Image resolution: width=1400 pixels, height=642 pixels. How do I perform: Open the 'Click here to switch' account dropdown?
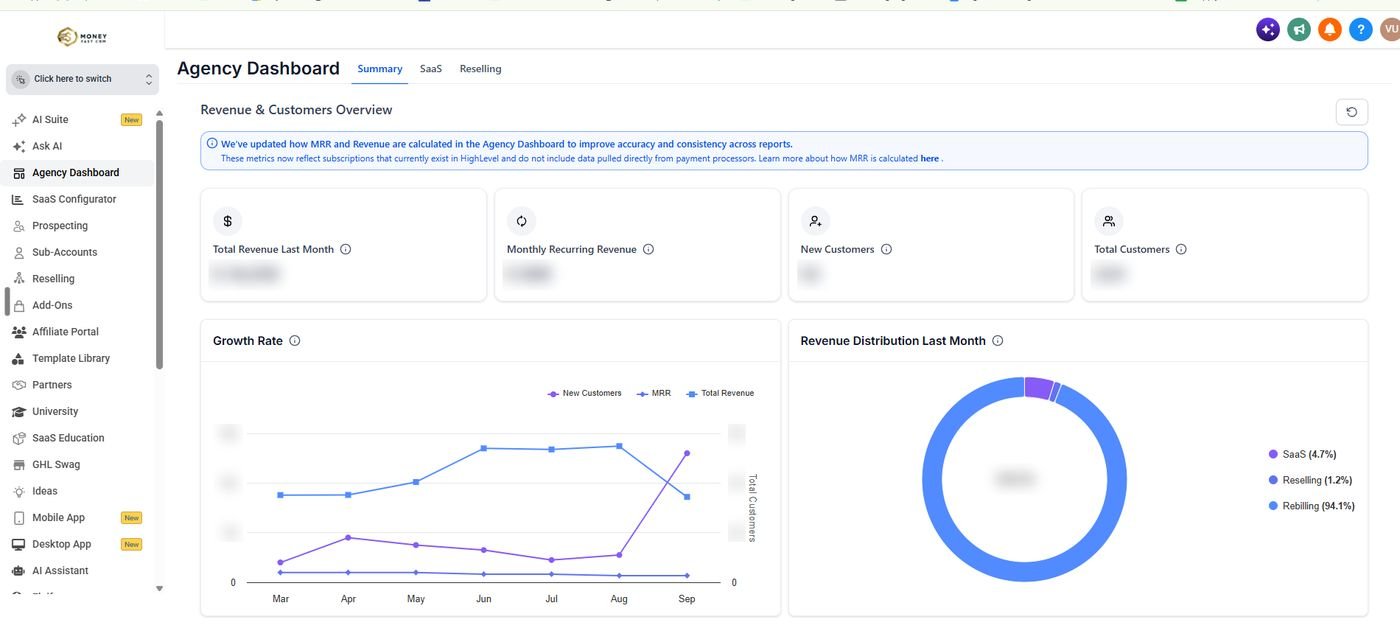pyautogui.click(x=82, y=79)
